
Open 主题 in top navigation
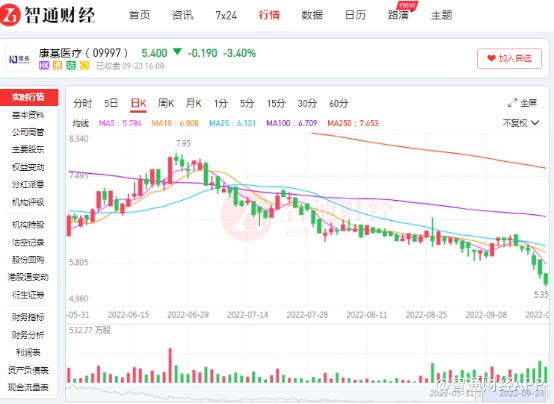pyautogui.click(x=441, y=15)
